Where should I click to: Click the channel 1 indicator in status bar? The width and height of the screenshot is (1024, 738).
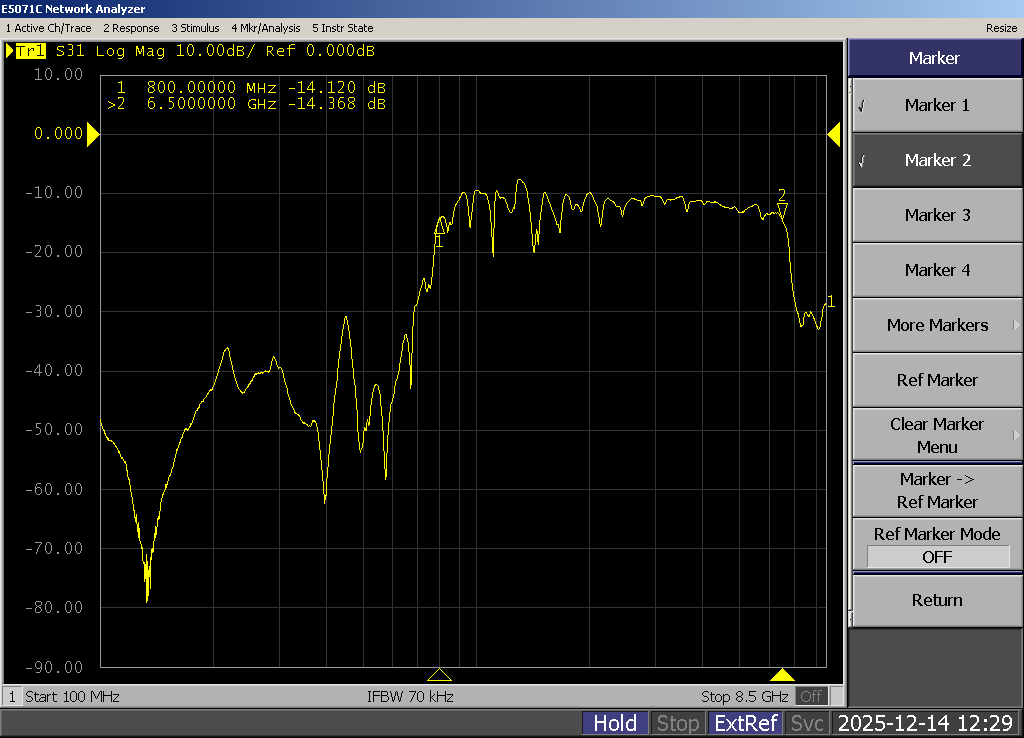[x=13, y=696]
